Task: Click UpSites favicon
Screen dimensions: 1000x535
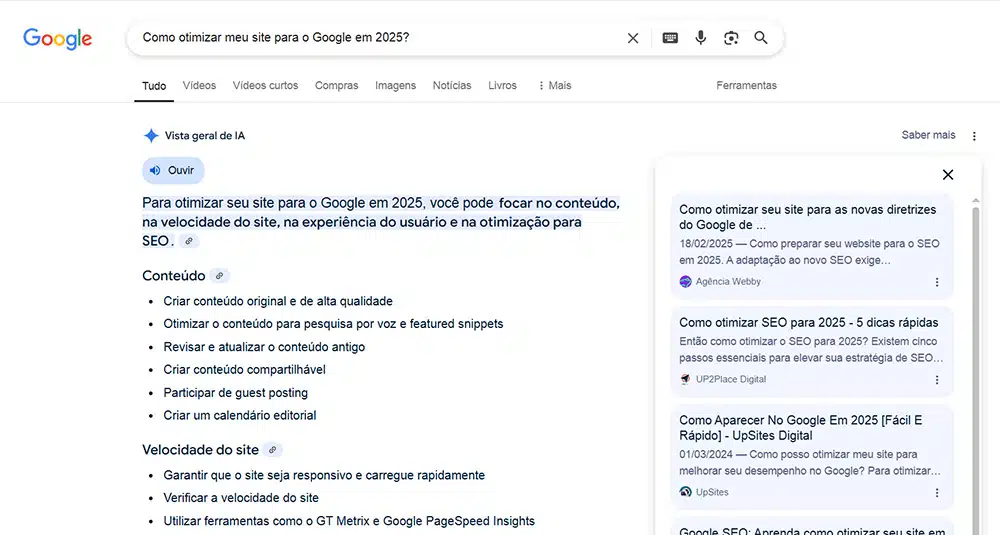Action: coord(686,492)
